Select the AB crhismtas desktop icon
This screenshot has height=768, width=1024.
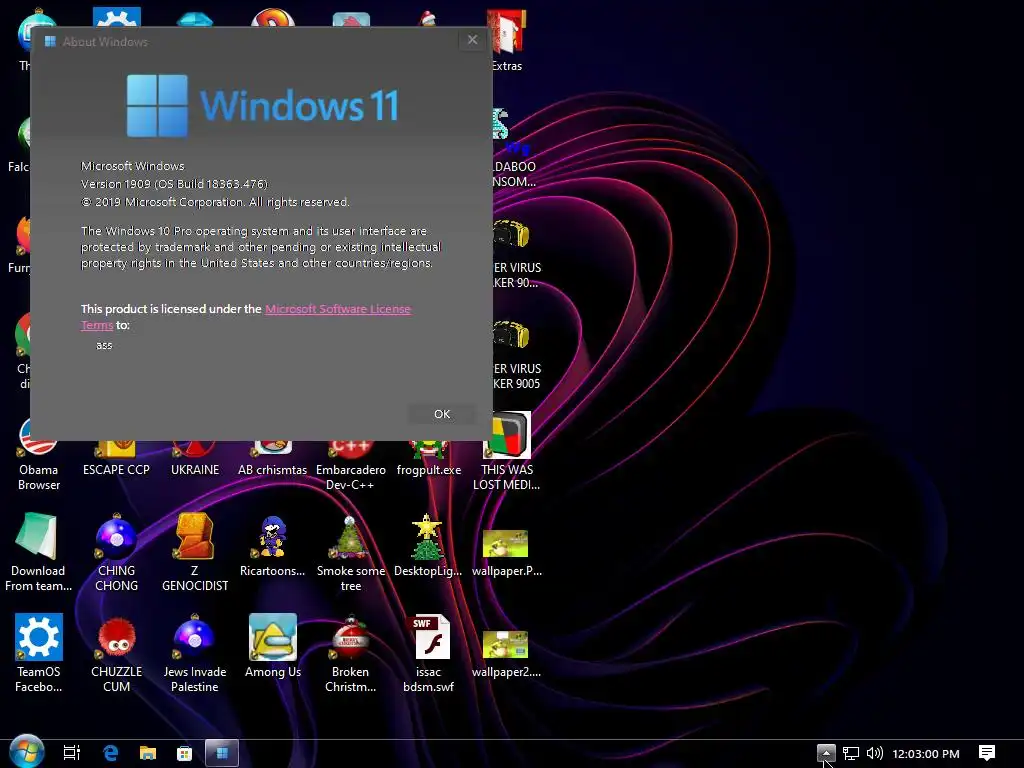tap(272, 457)
